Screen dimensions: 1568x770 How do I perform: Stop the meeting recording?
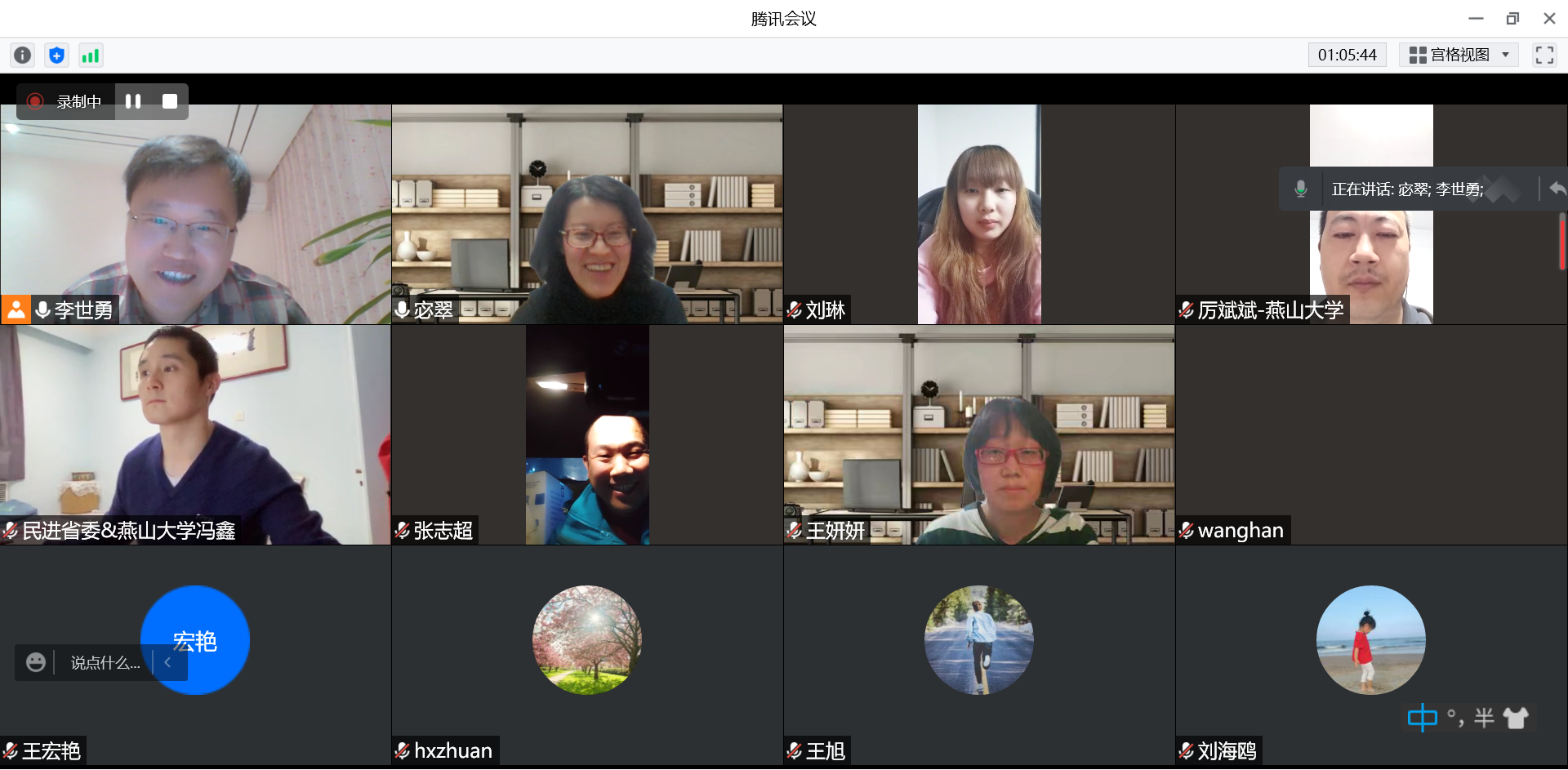coord(170,101)
